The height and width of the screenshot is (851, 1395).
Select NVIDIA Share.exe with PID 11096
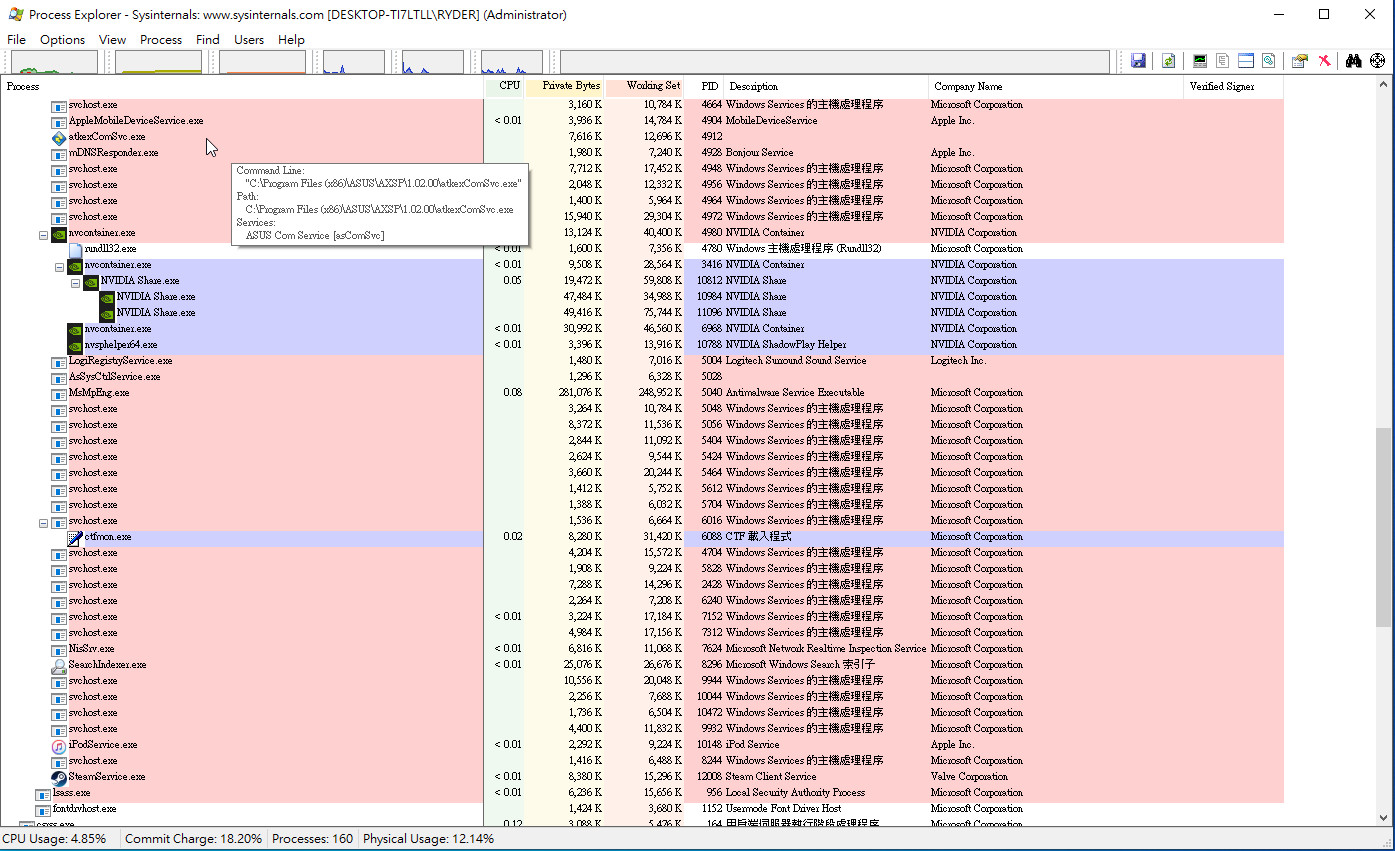(x=641, y=313)
